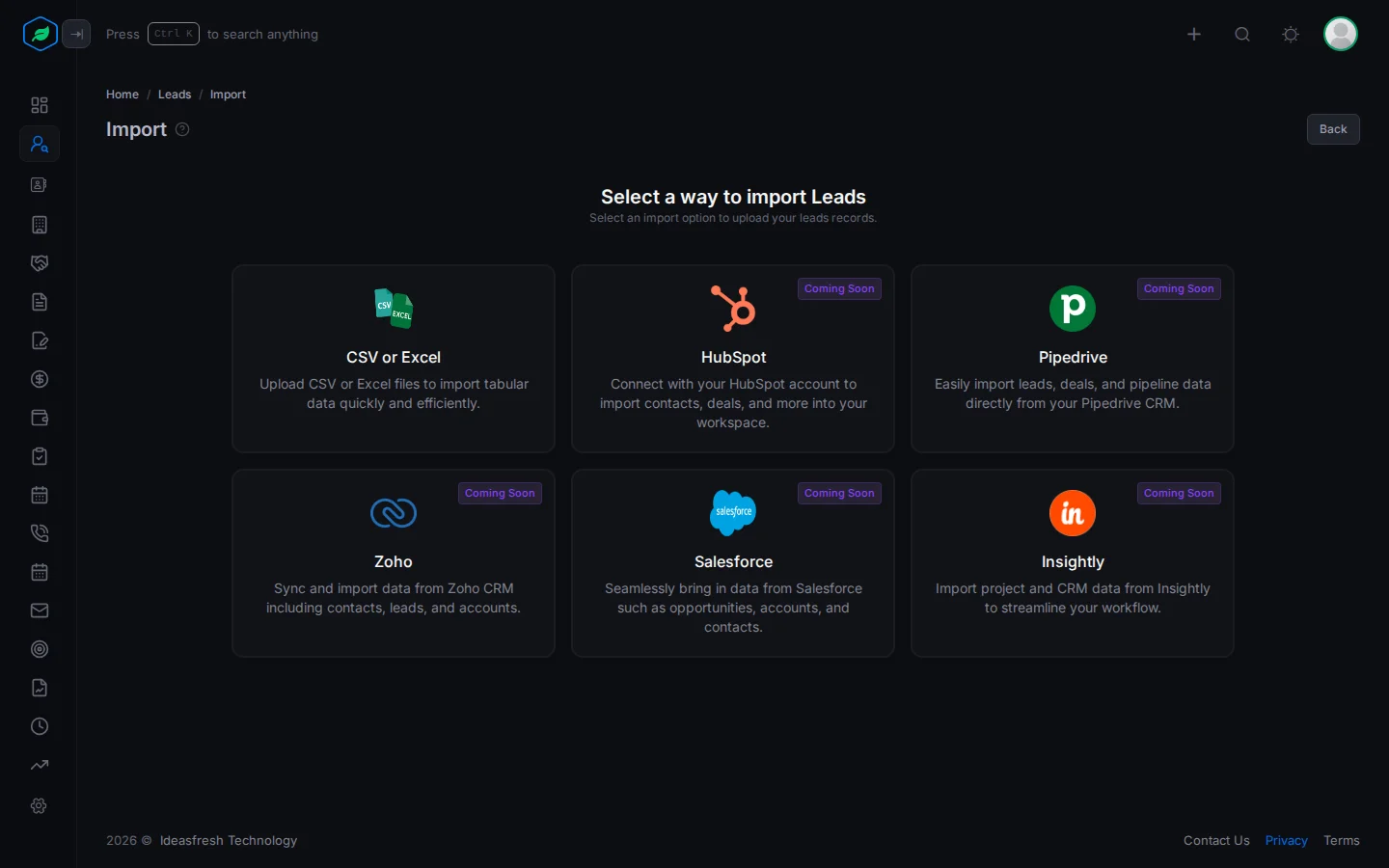Open the Privacy footer link
The image size is (1389, 868).
pos(1287,840)
